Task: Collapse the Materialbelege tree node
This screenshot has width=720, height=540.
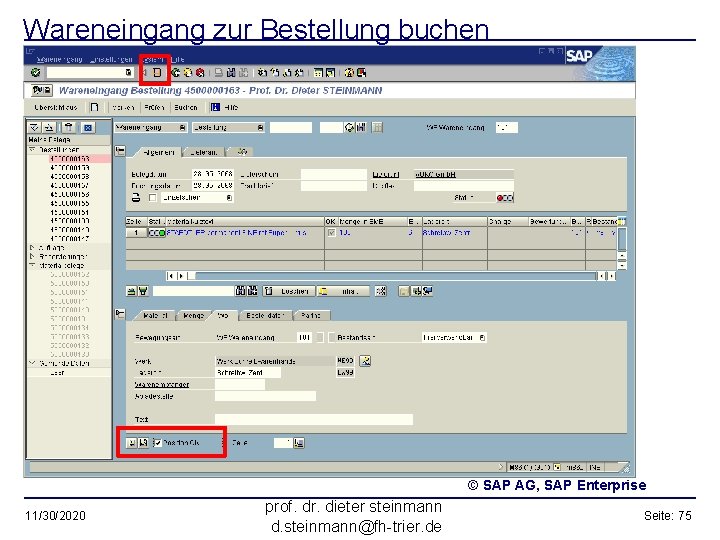Action: pyautogui.click(x=32, y=266)
